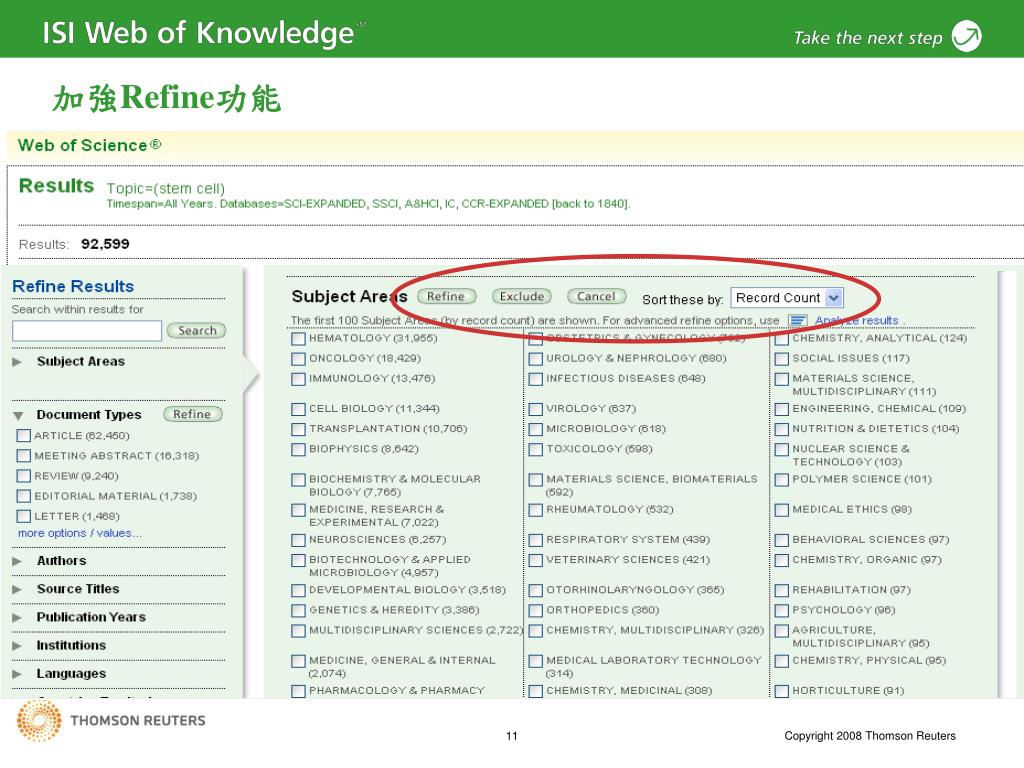Tick the REHABILITATION checkbox

pyautogui.click(x=782, y=590)
